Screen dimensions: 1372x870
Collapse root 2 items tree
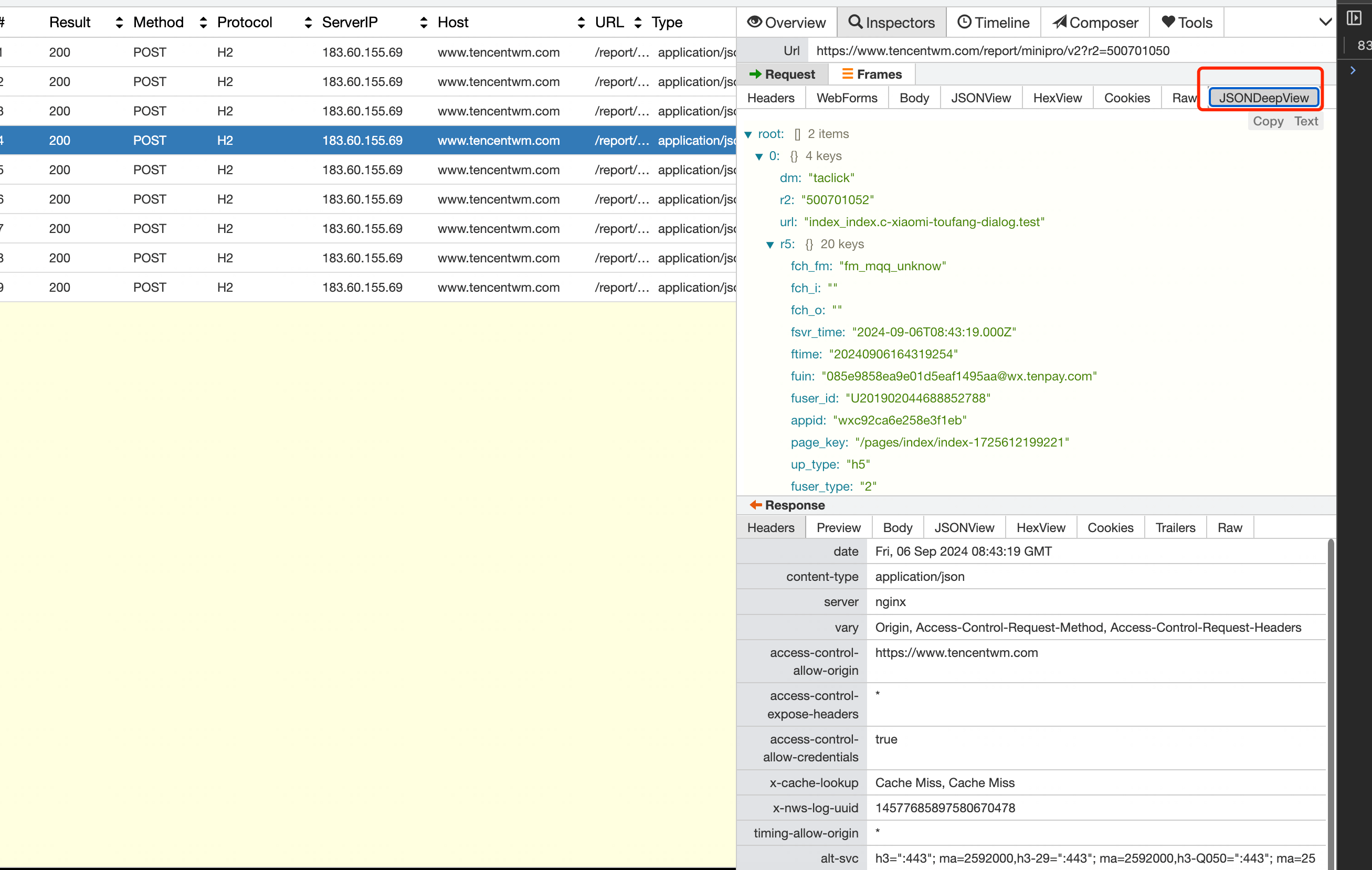click(x=751, y=133)
